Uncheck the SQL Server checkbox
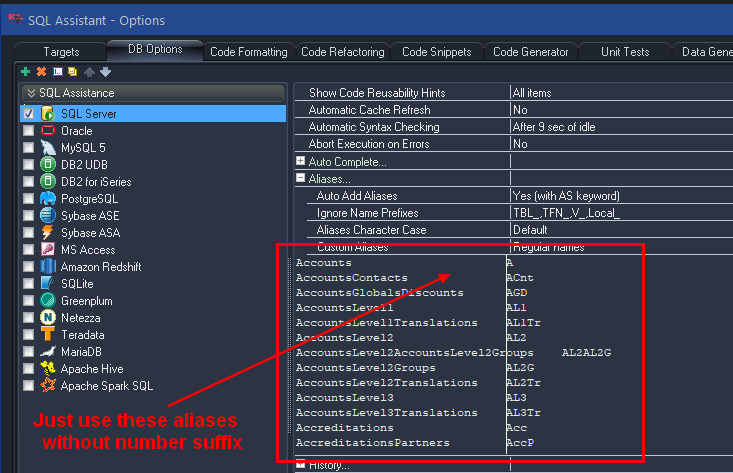The height and width of the screenshot is (473, 733). point(29,114)
